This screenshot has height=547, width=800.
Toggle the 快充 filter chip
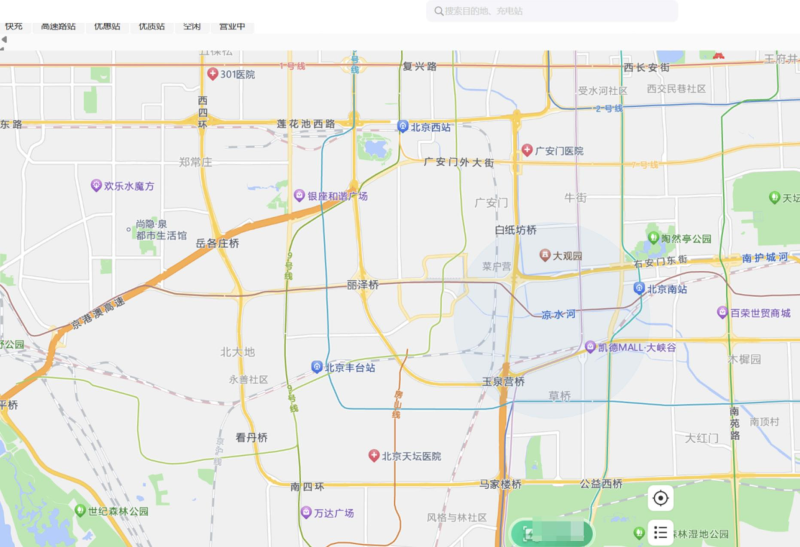click(14, 27)
